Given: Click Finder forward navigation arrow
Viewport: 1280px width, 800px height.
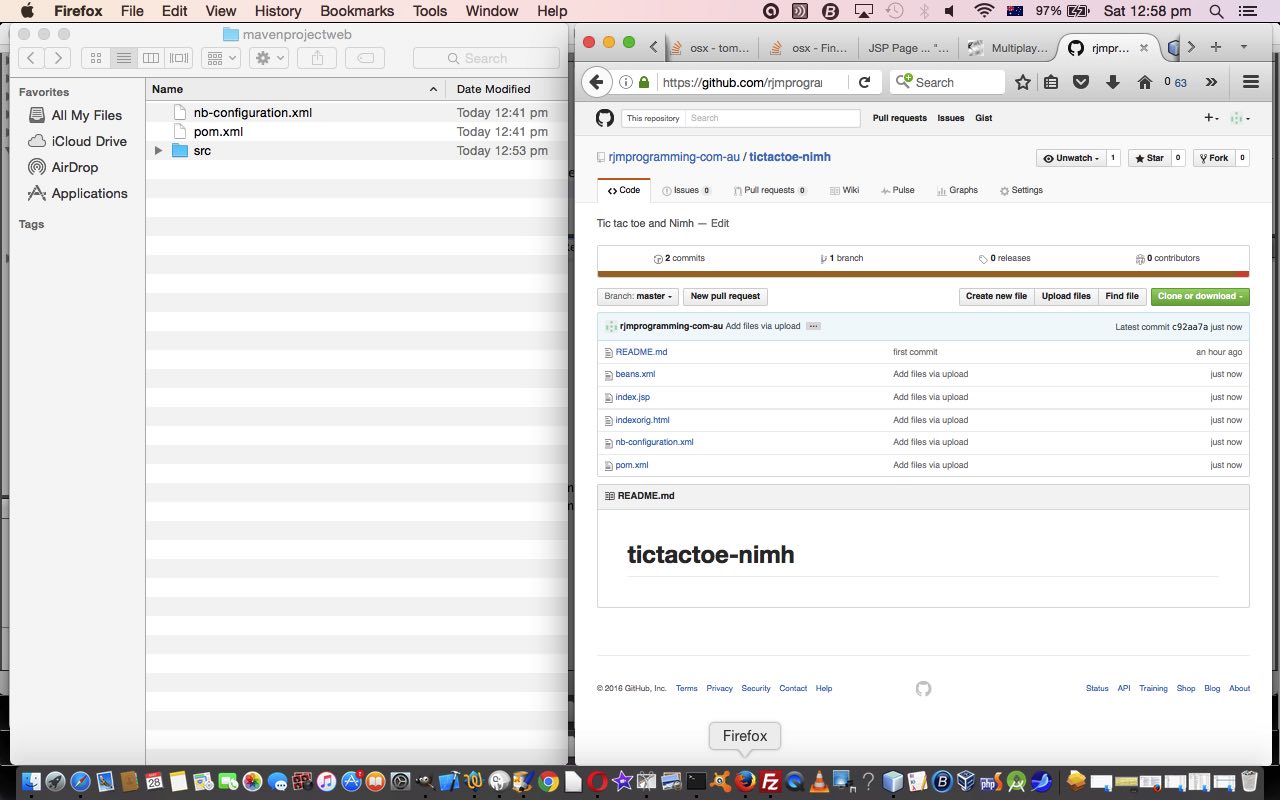Looking at the screenshot, I should coord(58,58).
